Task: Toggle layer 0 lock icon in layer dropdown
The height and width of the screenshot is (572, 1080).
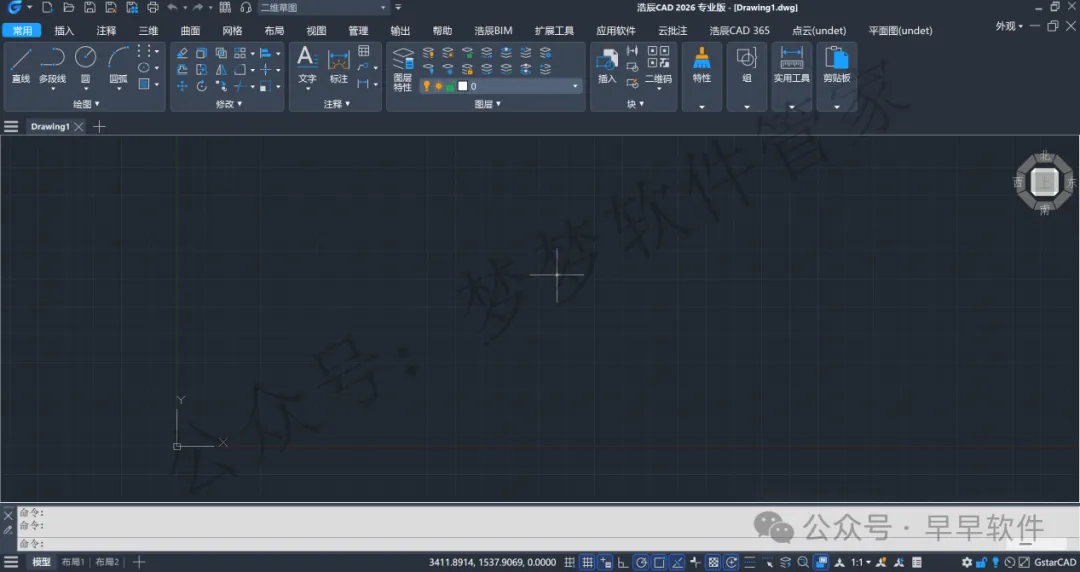Action: tap(450, 86)
